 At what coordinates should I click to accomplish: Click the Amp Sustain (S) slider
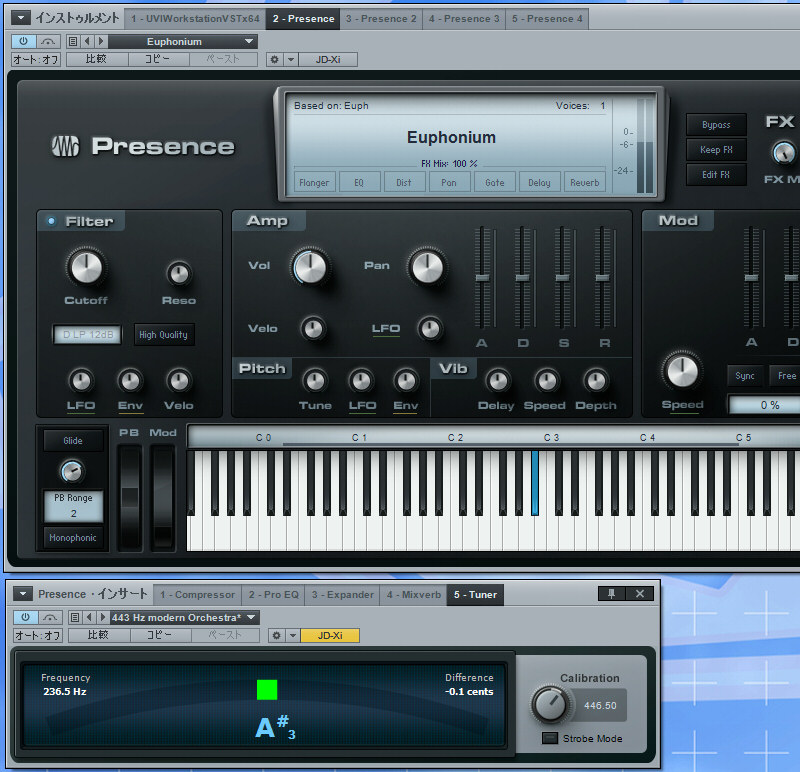point(562,278)
